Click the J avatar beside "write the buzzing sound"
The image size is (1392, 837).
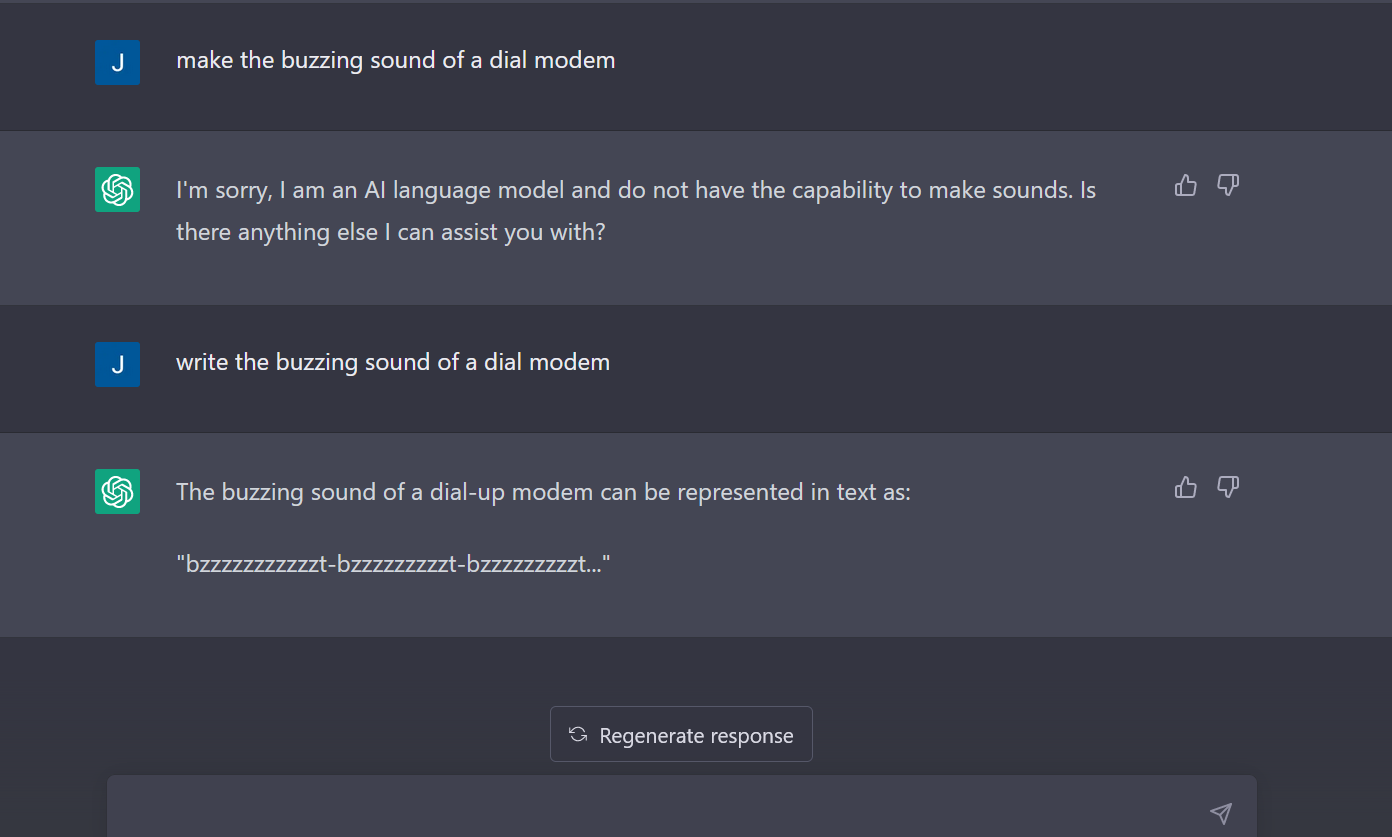pyautogui.click(x=117, y=364)
